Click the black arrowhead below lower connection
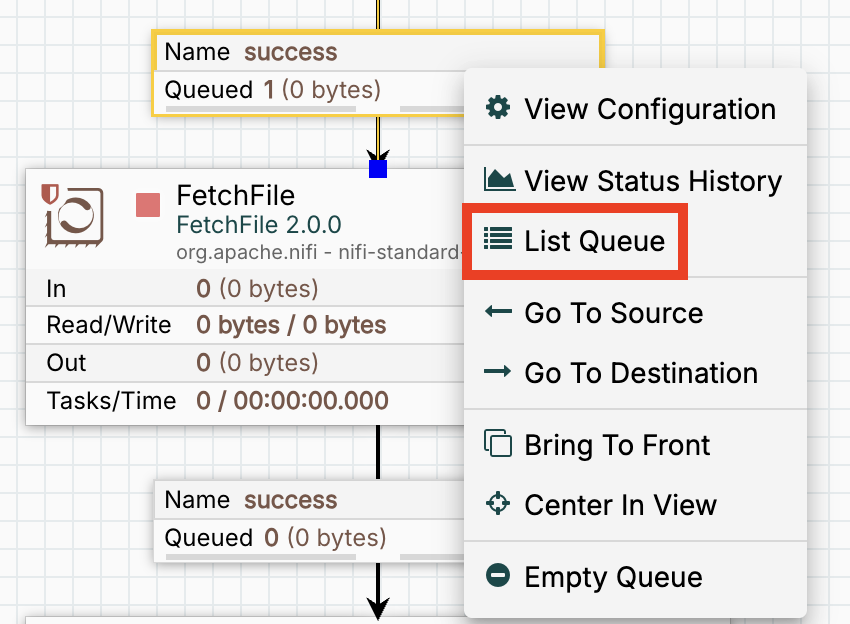 click(378, 606)
